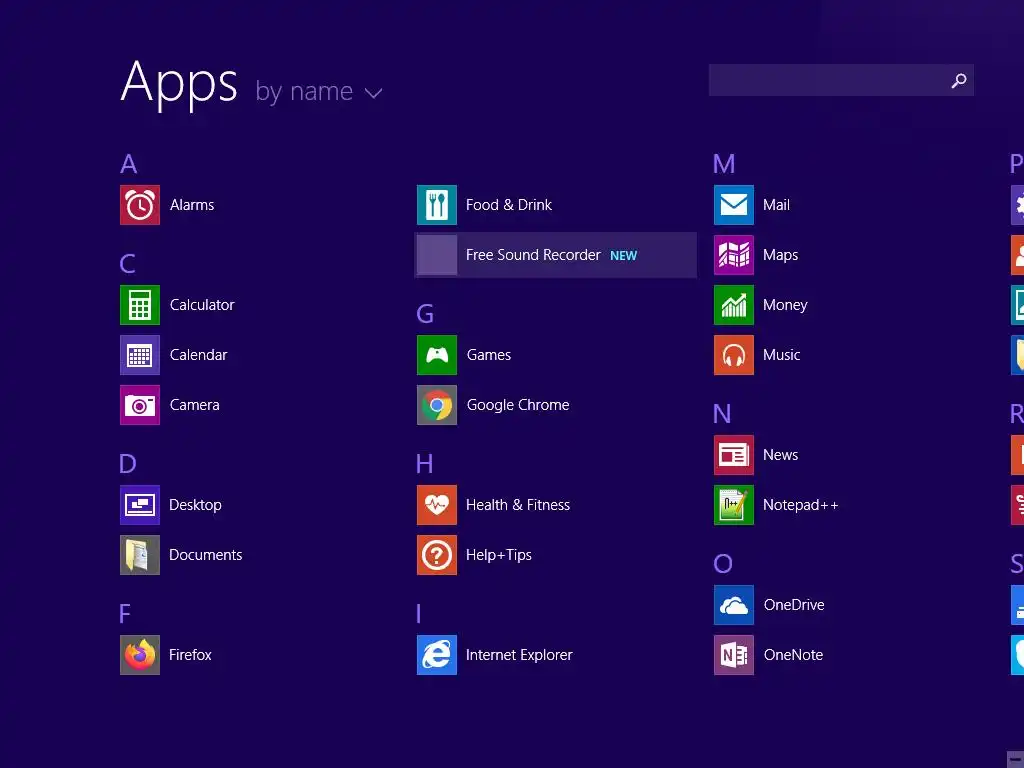This screenshot has height=768, width=1024.
Task: Open the Mail envelope icon
Action: click(734, 205)
